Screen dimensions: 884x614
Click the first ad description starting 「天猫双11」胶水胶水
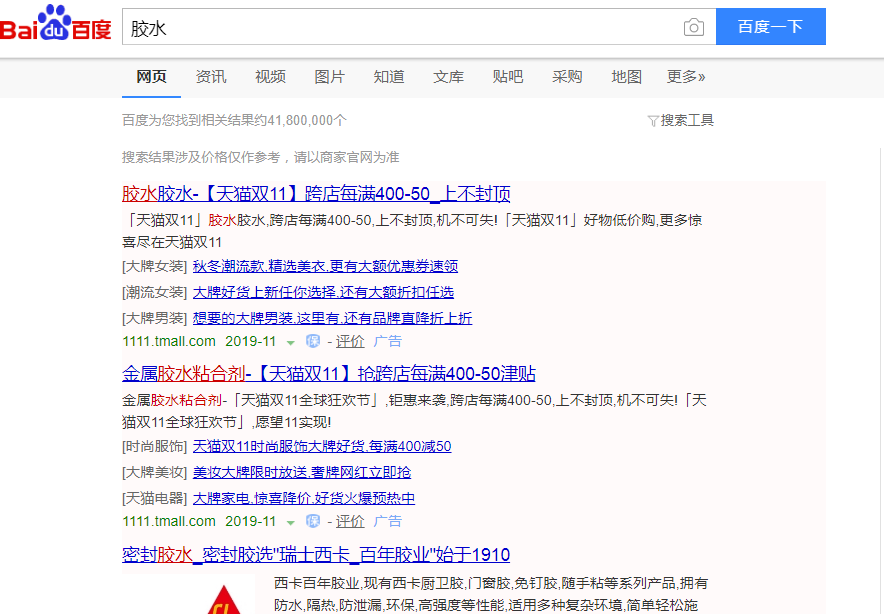click(412, 231)
